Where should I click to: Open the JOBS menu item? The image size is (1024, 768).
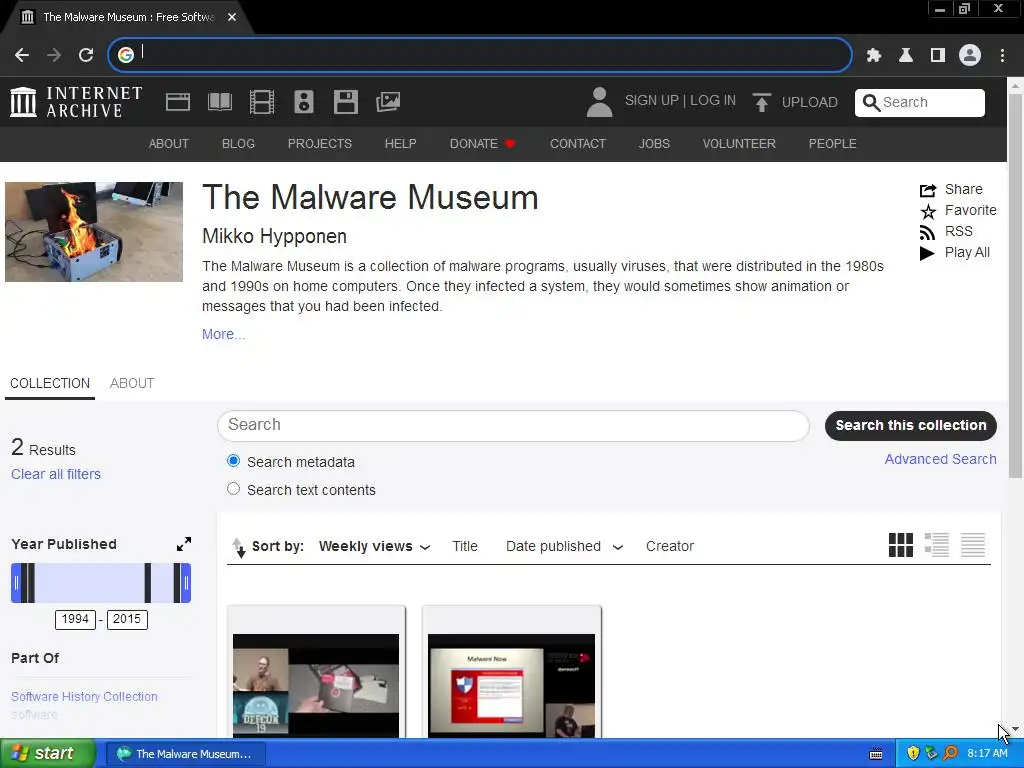pos(654,144)
